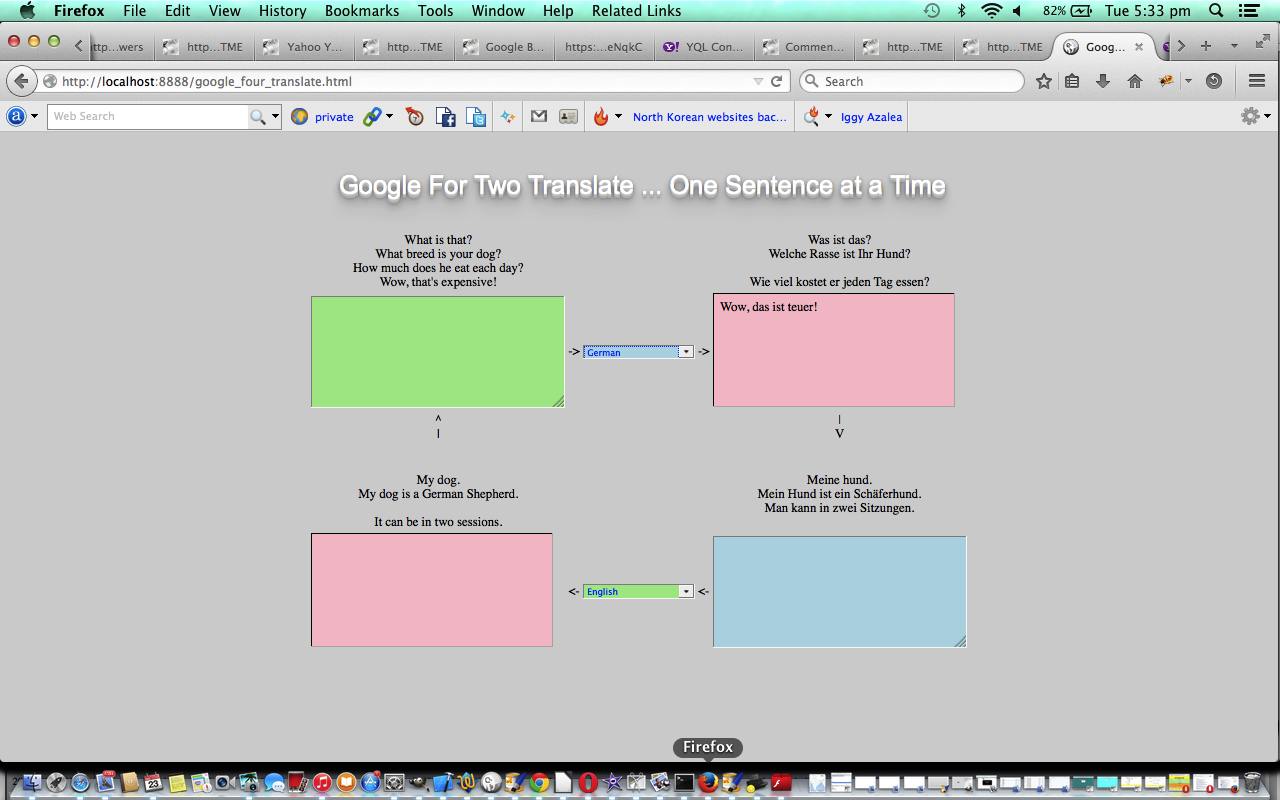Open the Iggy Azalea link
1280x800 pixels.
point(871,117)
